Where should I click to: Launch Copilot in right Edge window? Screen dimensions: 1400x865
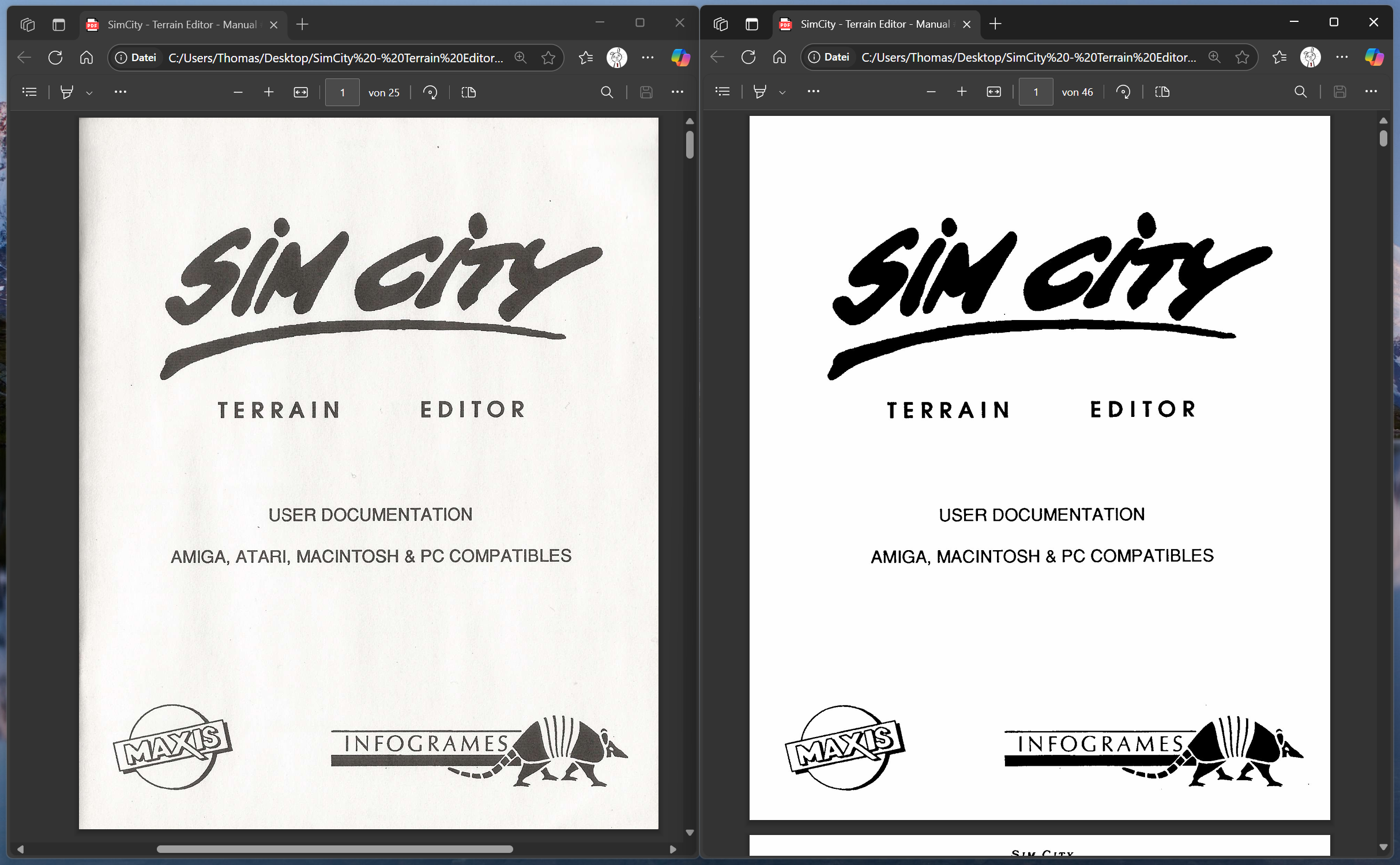(x=1375, y=57)
